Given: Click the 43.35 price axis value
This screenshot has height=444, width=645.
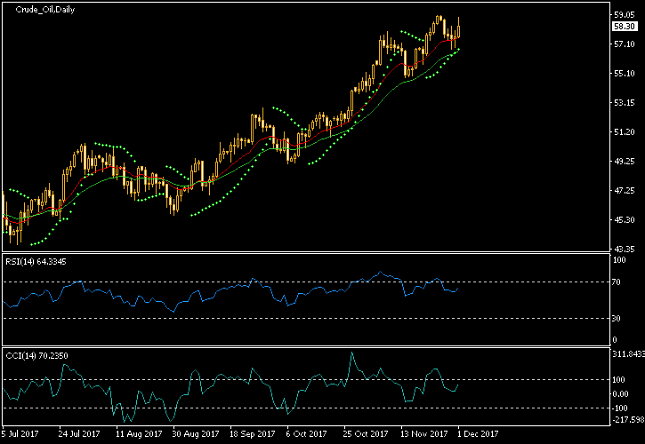Looking at the screenshot, I should (624, 249).
